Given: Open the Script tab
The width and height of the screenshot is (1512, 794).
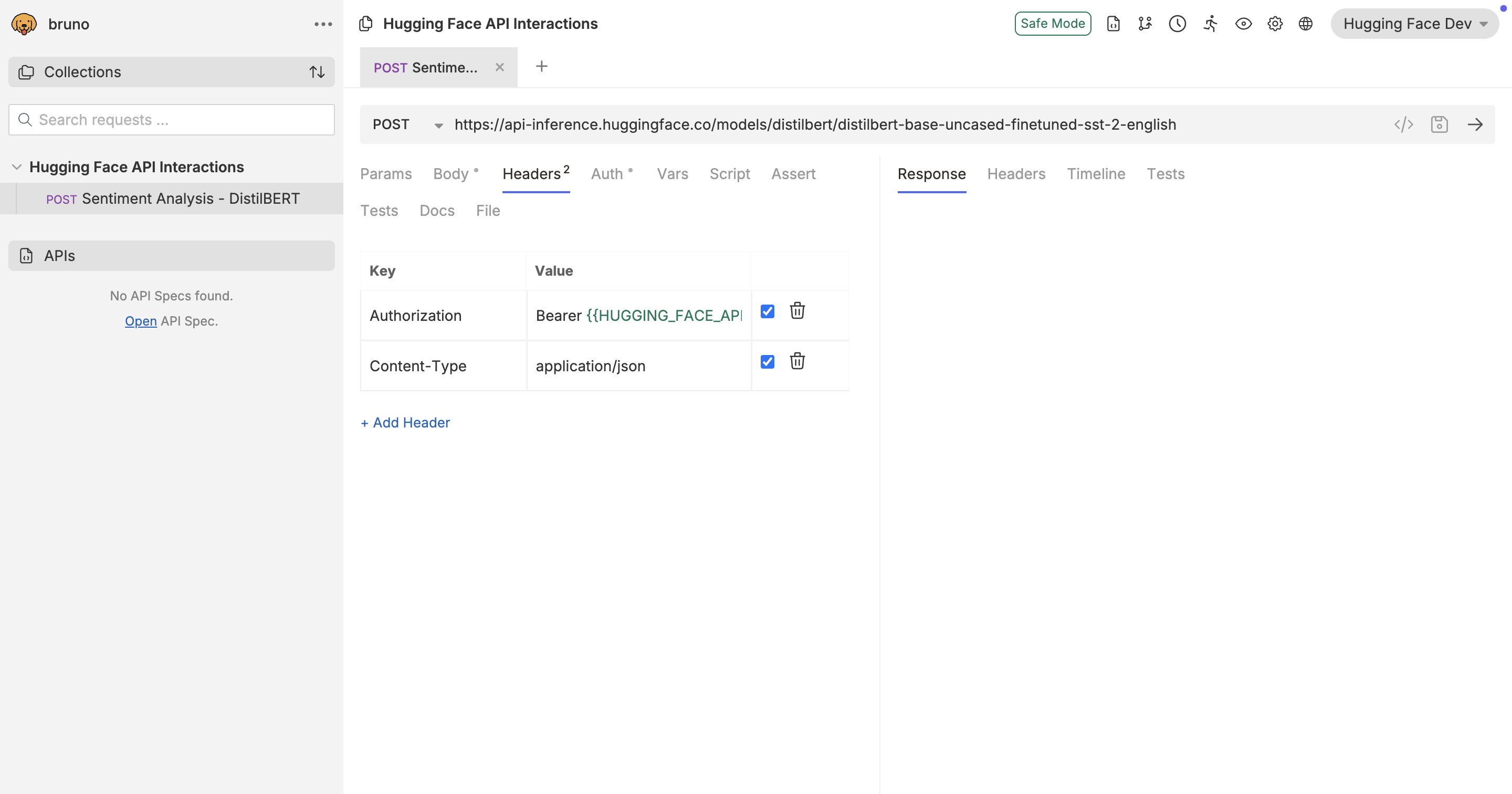Looking at the screenshot, I should pos(730,174).
